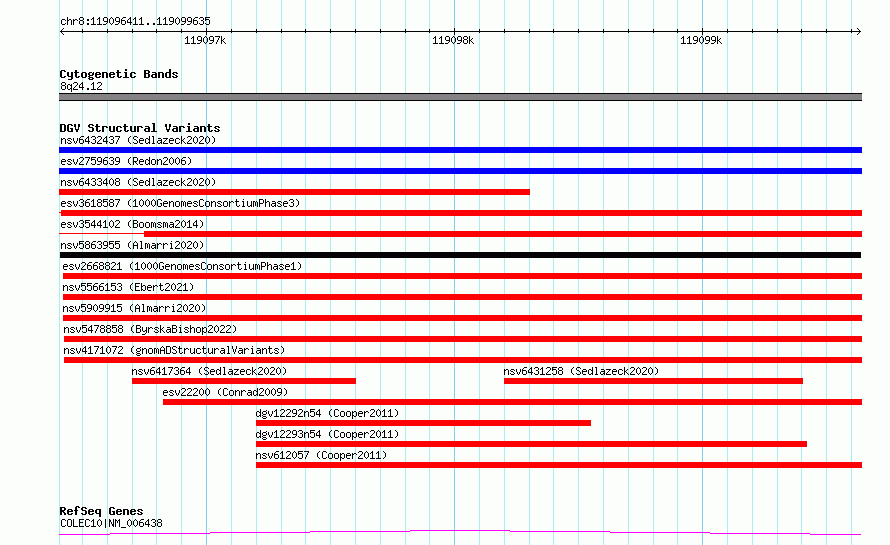The image size is (890, 545).
Task: Click the red bar for dgv12293n54
Action: (531, 444)
